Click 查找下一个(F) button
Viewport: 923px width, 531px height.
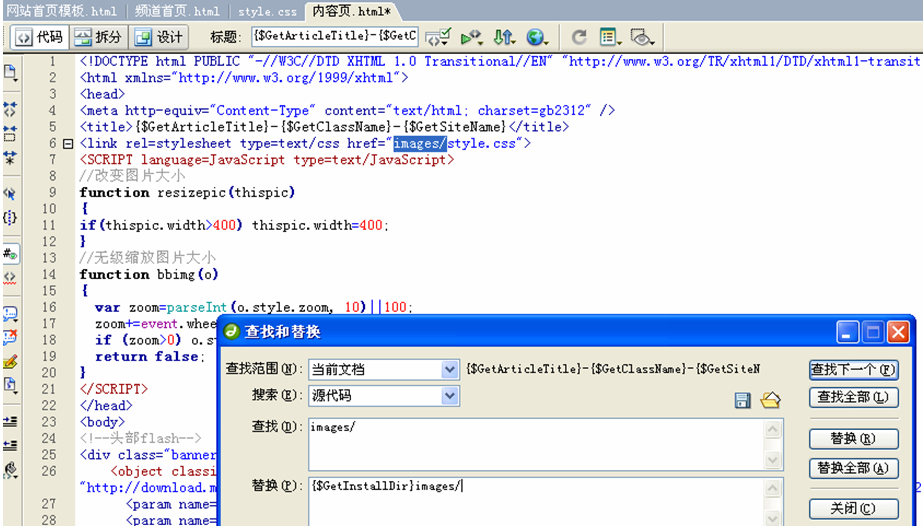click(854, 370)
